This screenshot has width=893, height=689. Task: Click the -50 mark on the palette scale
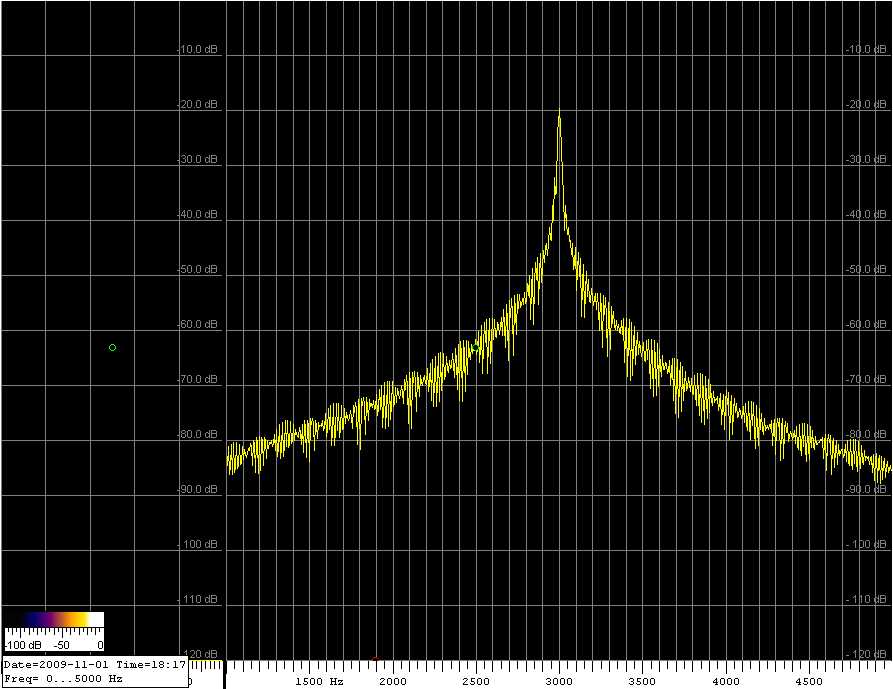click(x=62, y=645)
